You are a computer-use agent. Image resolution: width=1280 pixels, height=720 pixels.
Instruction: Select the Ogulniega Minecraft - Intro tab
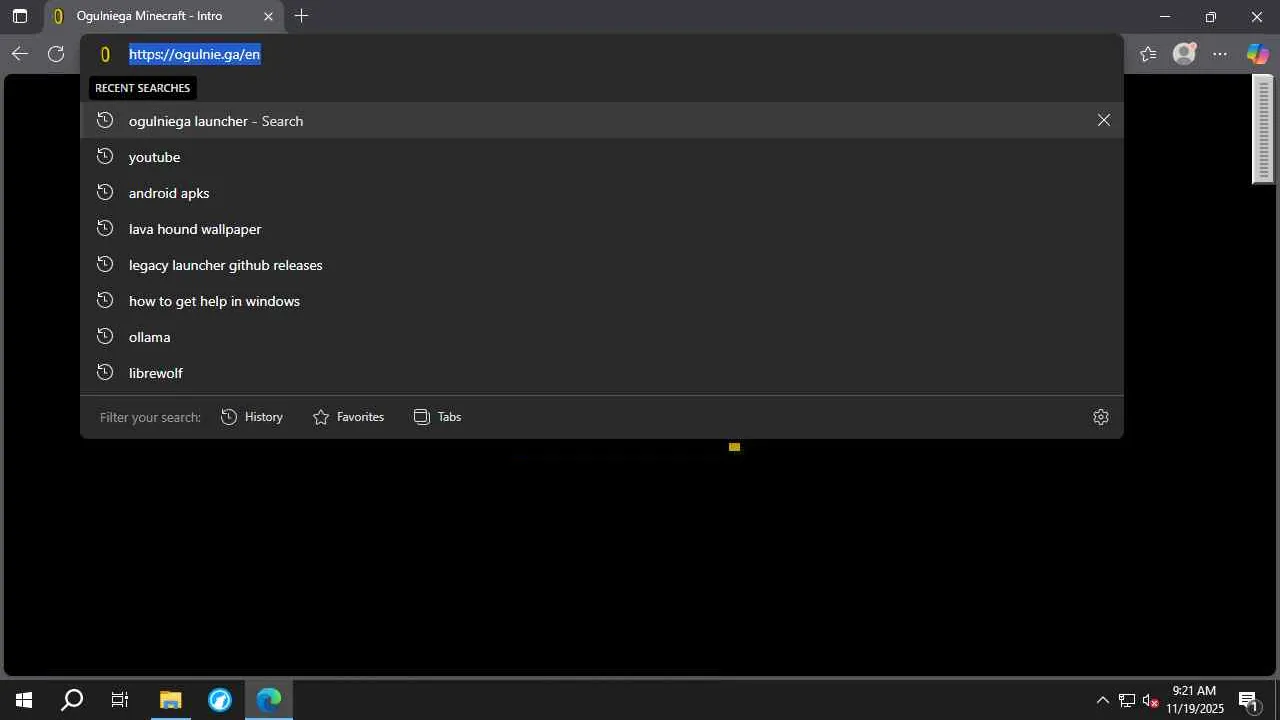pos(165,16)
